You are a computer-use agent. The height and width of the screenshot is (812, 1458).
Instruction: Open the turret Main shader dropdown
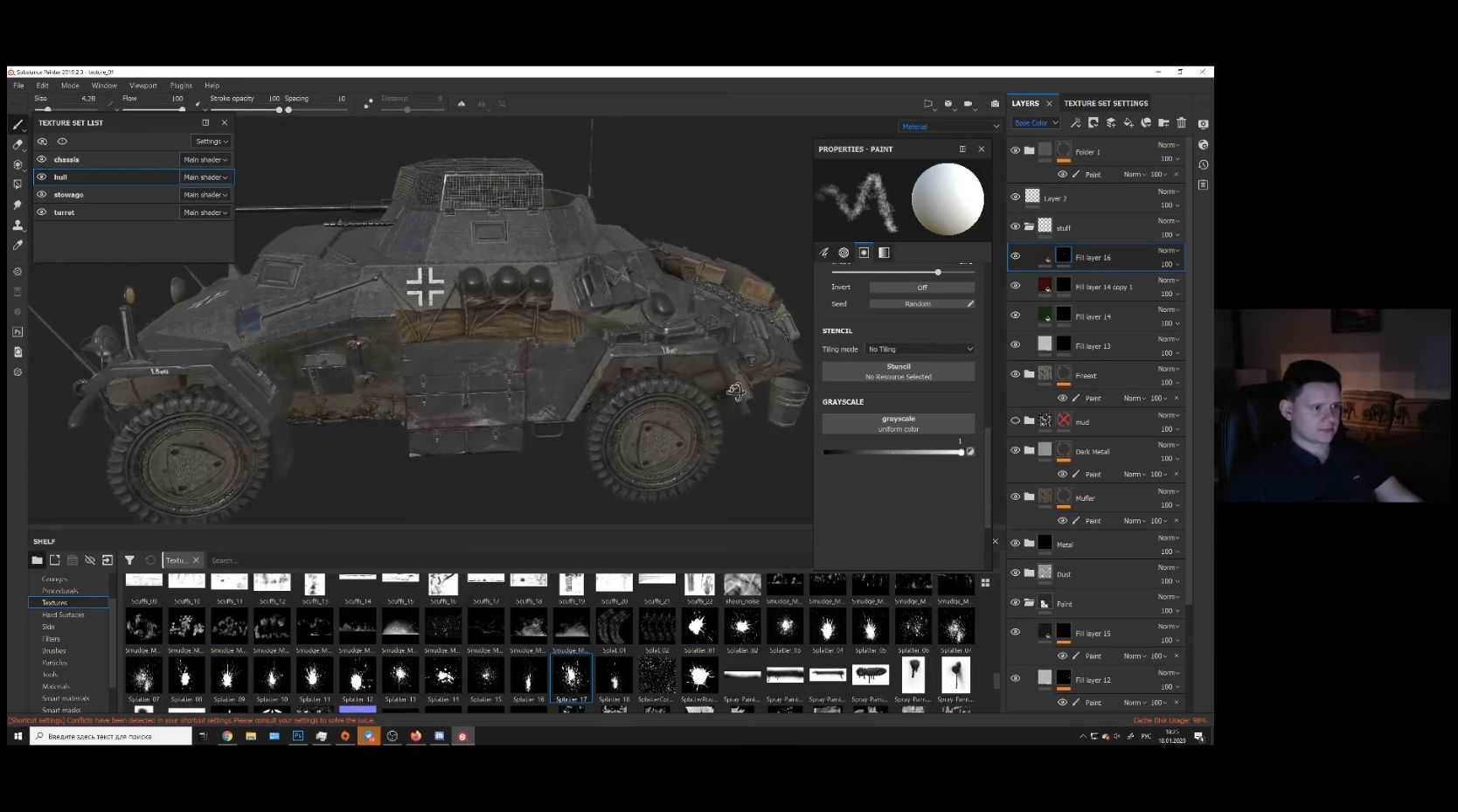[205, 212]
